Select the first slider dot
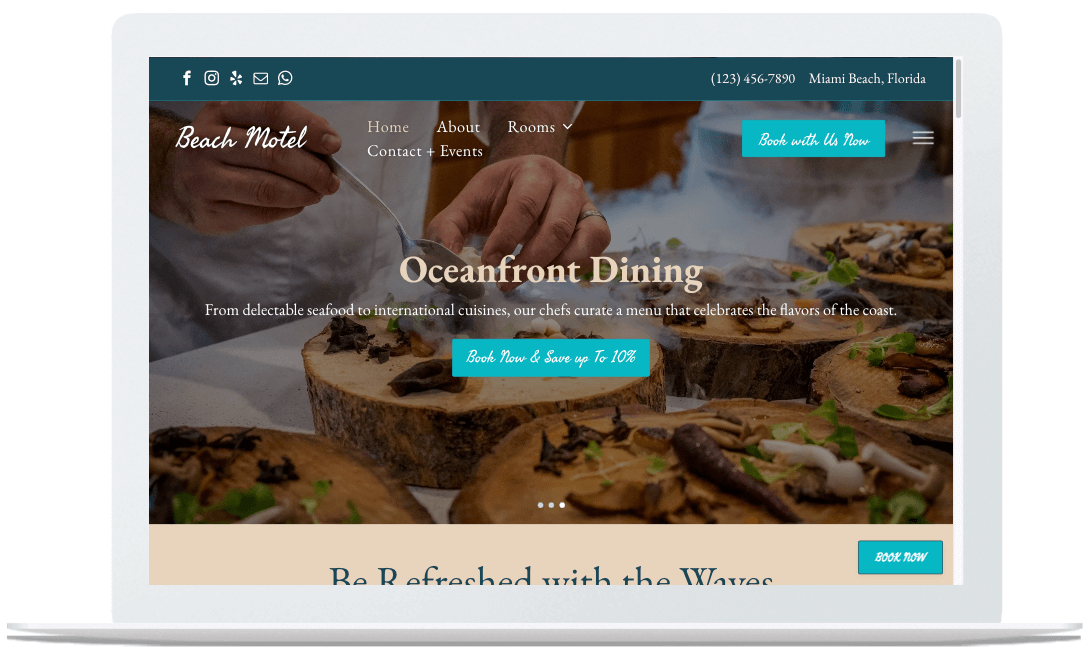This screenshot has height=654, width=1090. [x=540, y=505]
